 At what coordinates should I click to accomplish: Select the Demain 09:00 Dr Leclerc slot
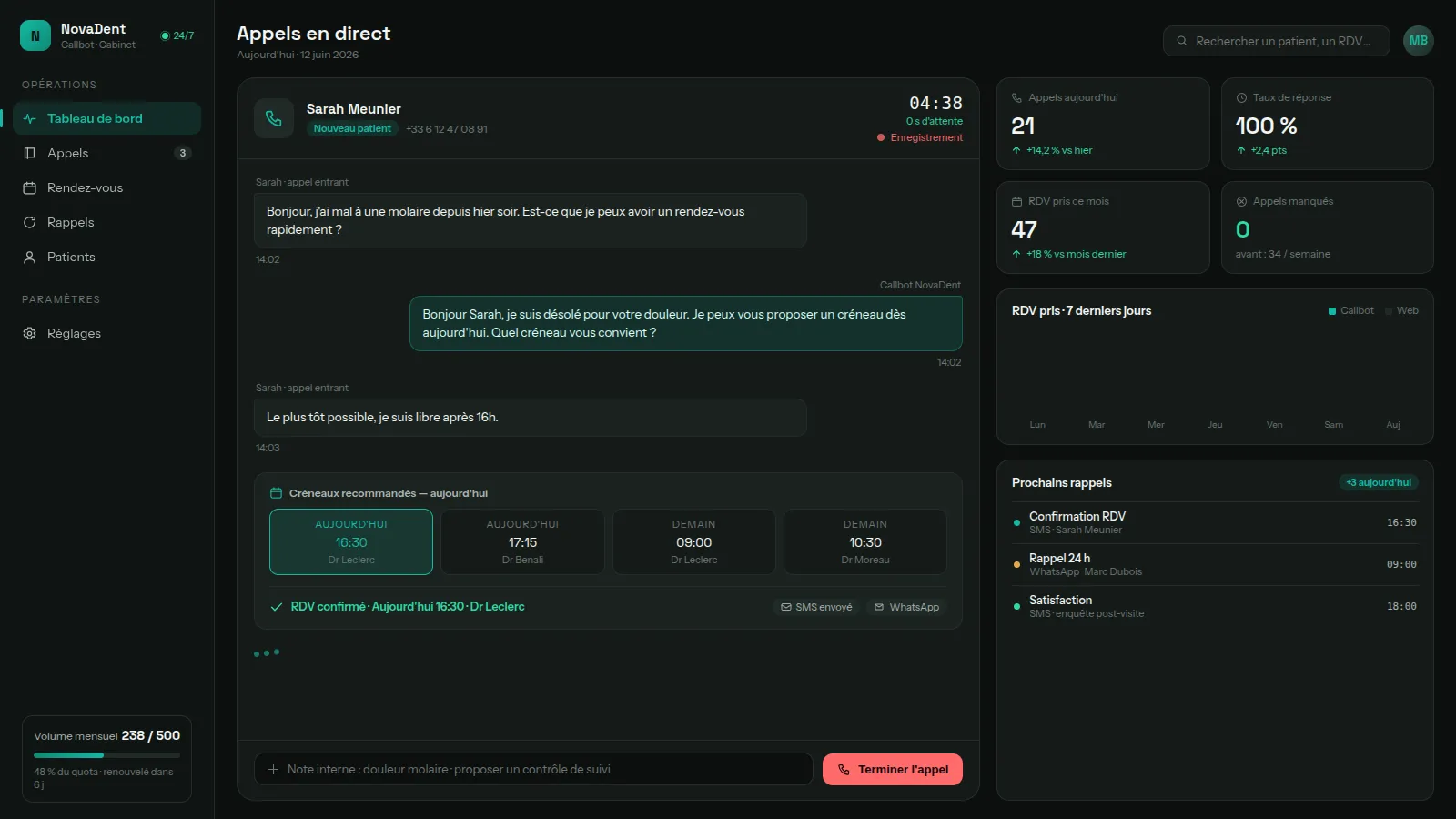pos(694,541)
